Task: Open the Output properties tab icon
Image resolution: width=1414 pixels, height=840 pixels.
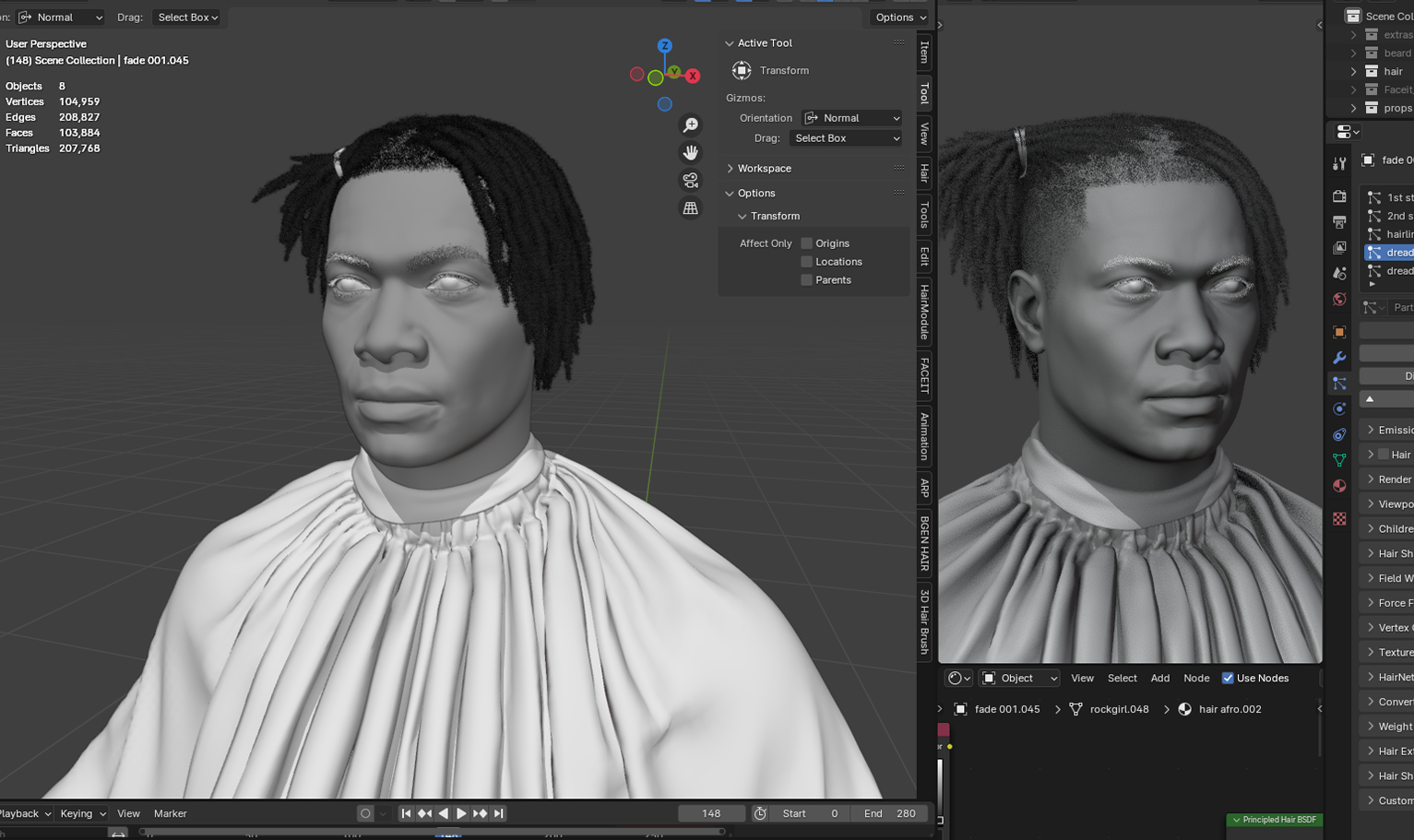Action: coord(1339,222)
